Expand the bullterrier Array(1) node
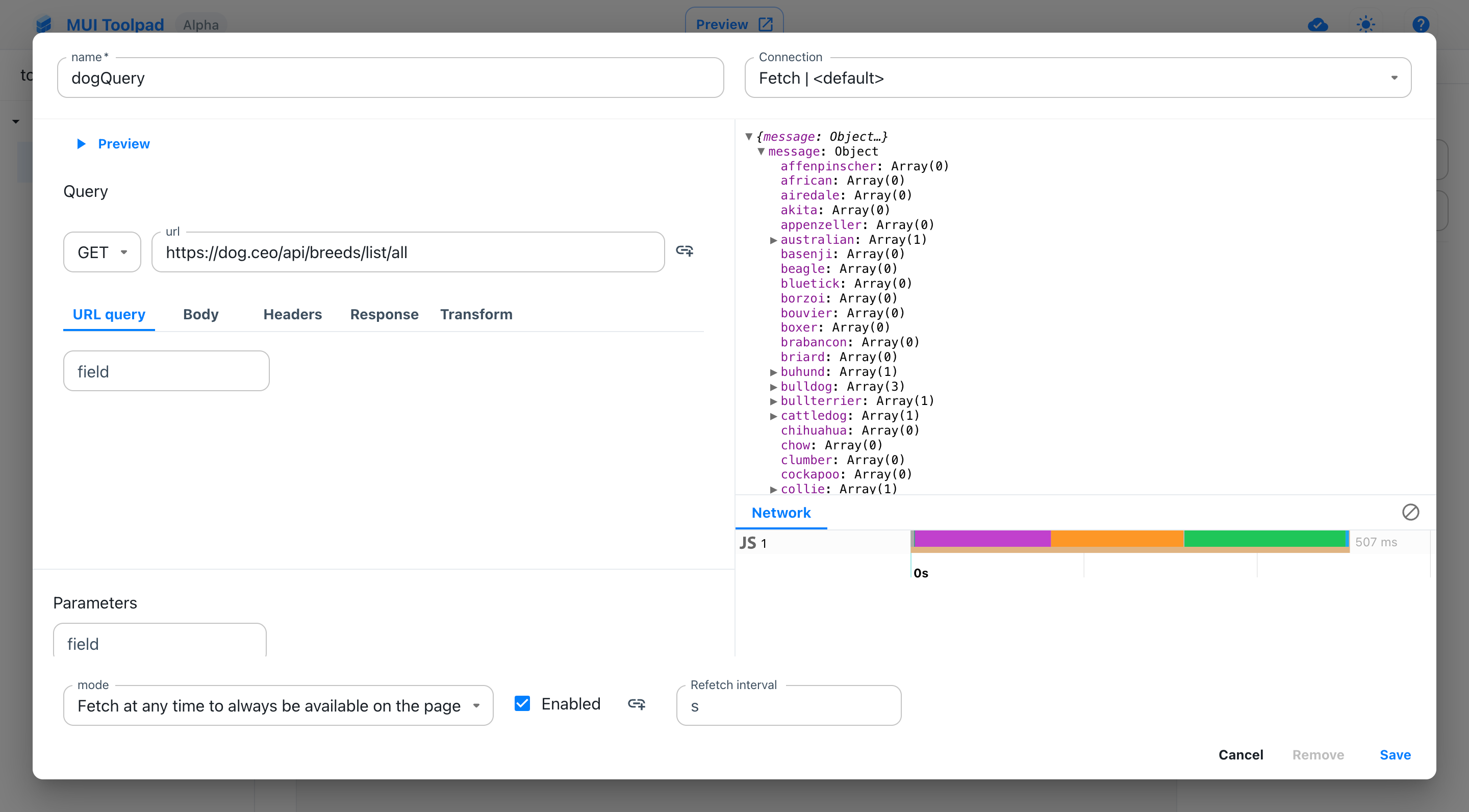 tap(773, 401)
